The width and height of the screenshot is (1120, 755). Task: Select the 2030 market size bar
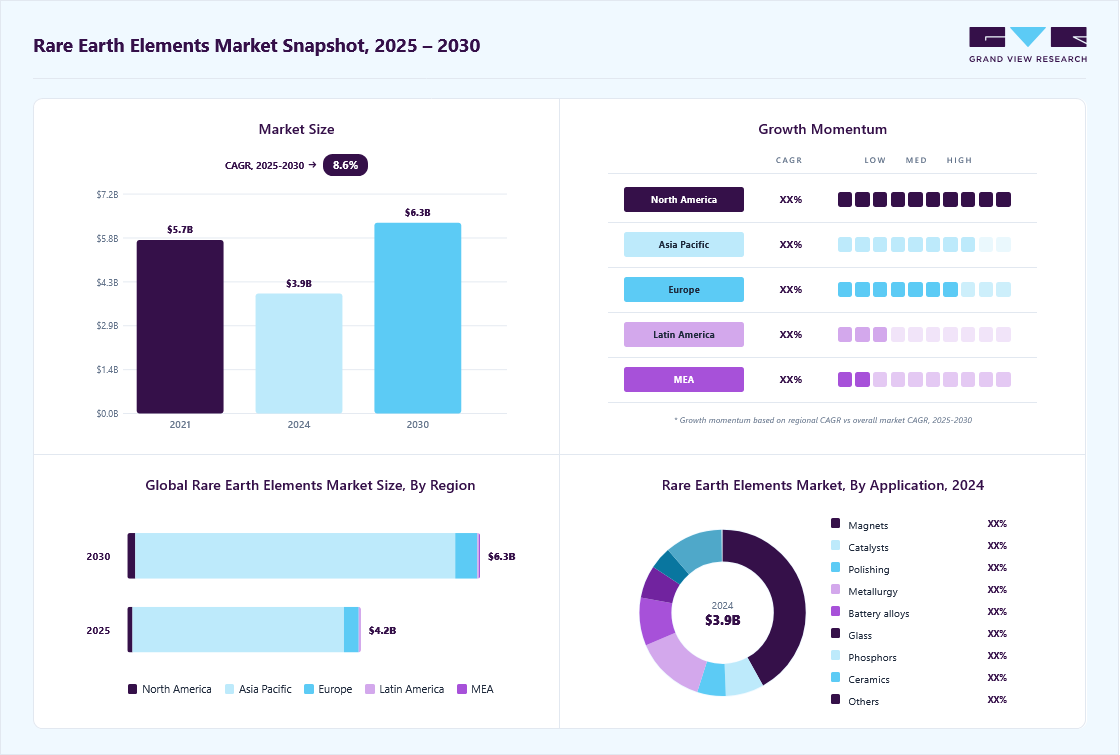418,318
